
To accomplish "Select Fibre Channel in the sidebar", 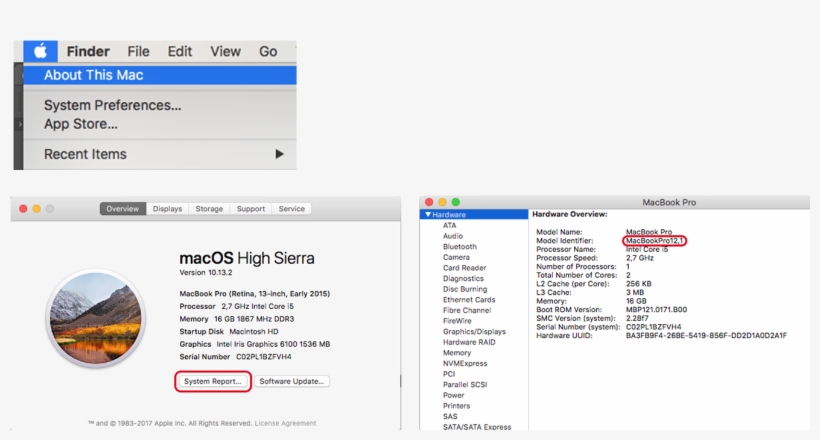I will 467,310.
